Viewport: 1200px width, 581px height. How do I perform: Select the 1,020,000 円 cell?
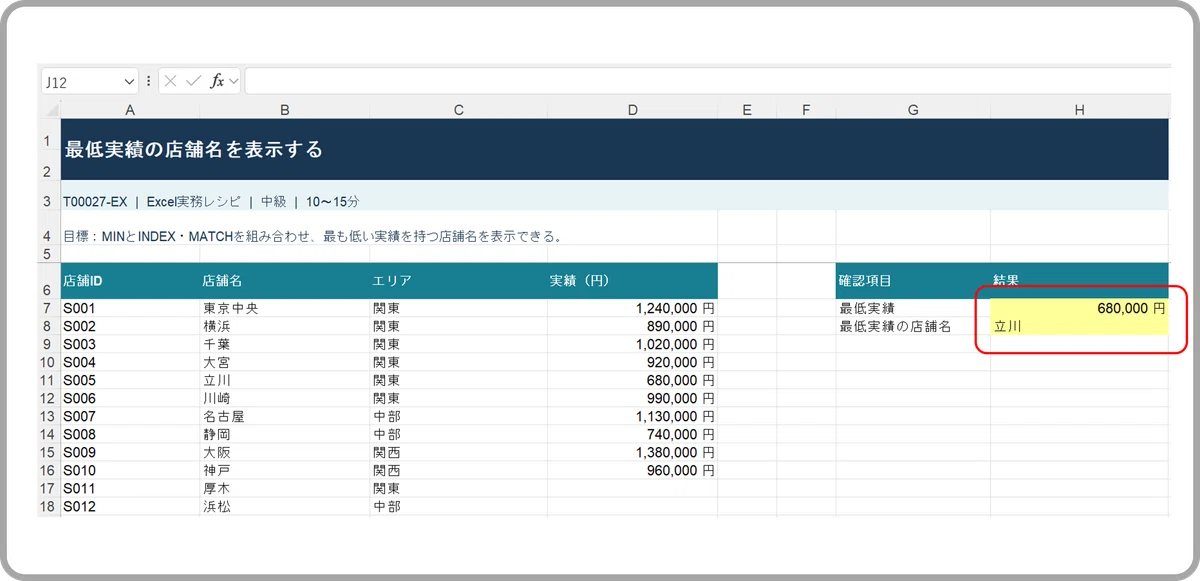click(632, 345)
